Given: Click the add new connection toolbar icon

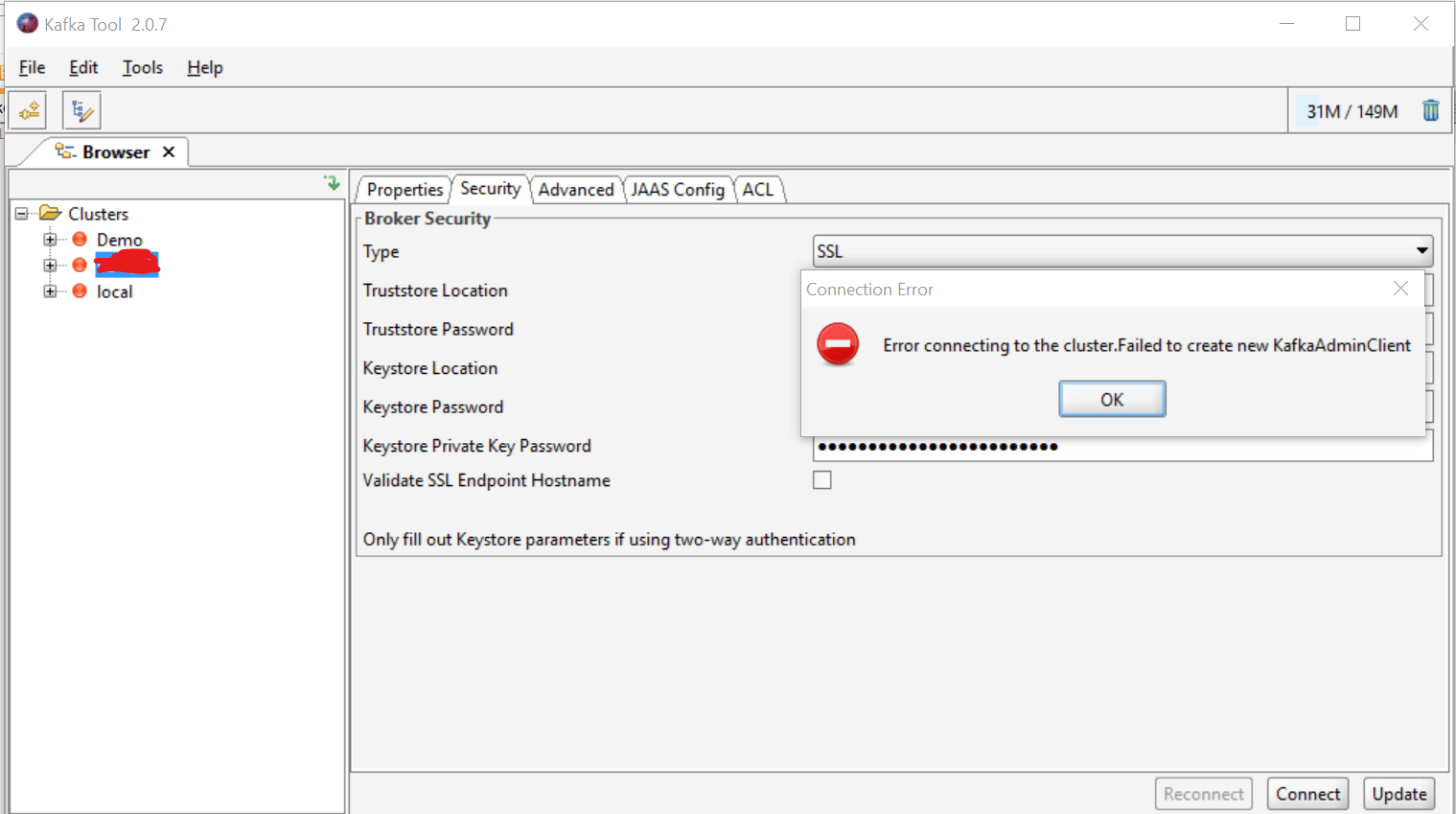Looking at the screenshot, I should [x=29, y=110].
